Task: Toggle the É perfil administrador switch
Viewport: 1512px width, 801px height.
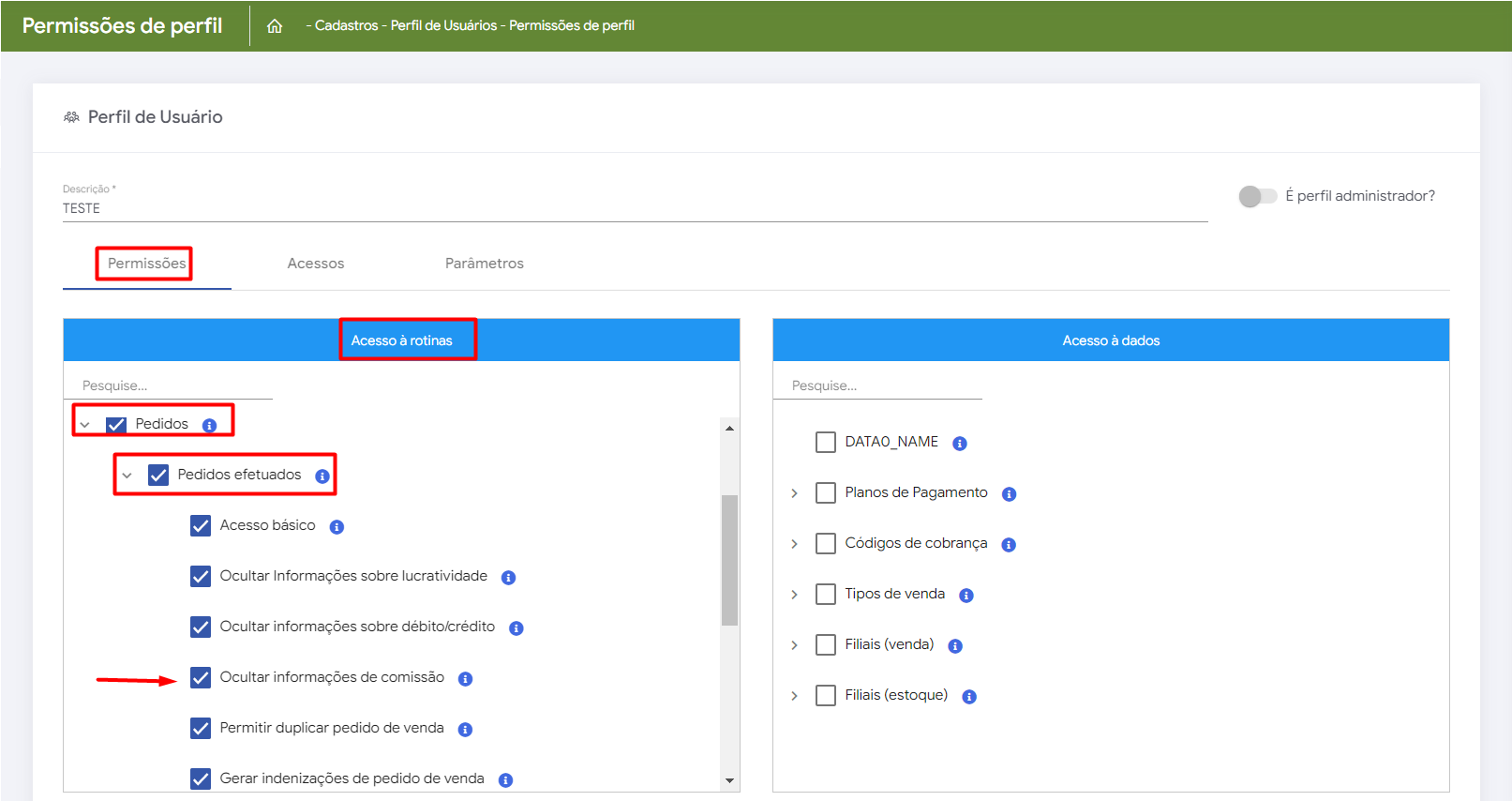Action: 1257,196
